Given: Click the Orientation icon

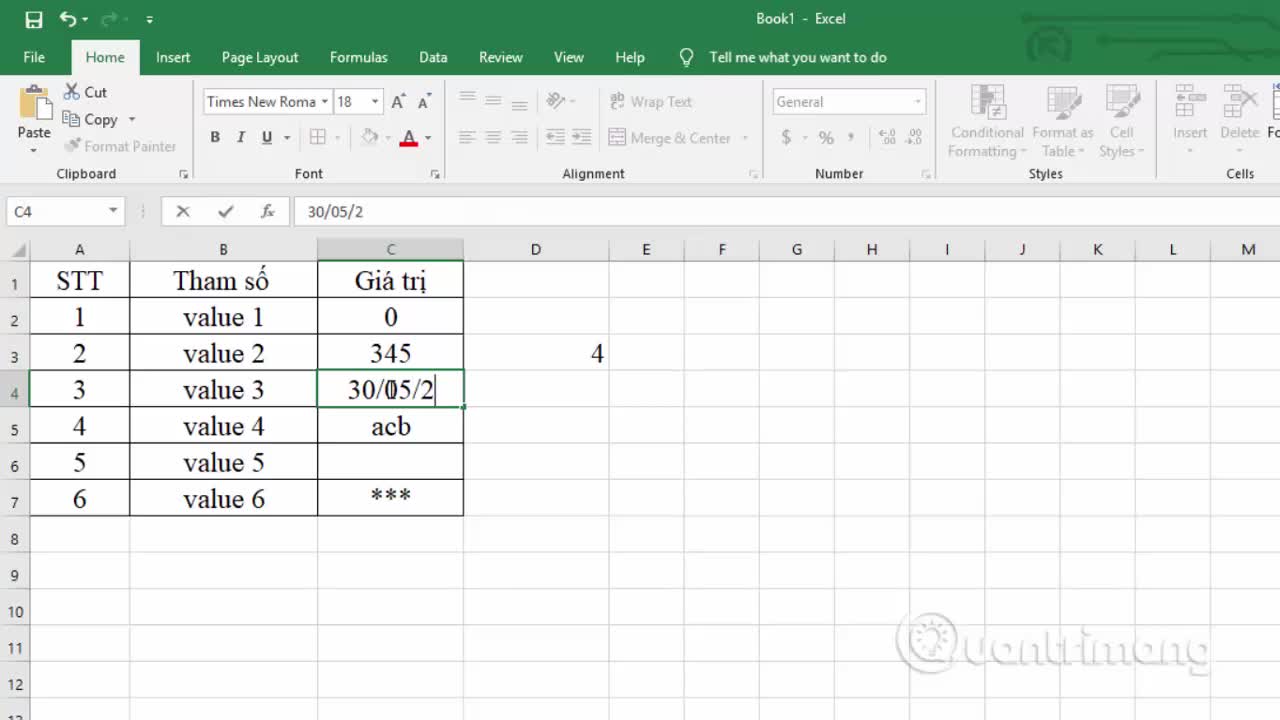Looking at the screenshot, I should click(556, 101).
